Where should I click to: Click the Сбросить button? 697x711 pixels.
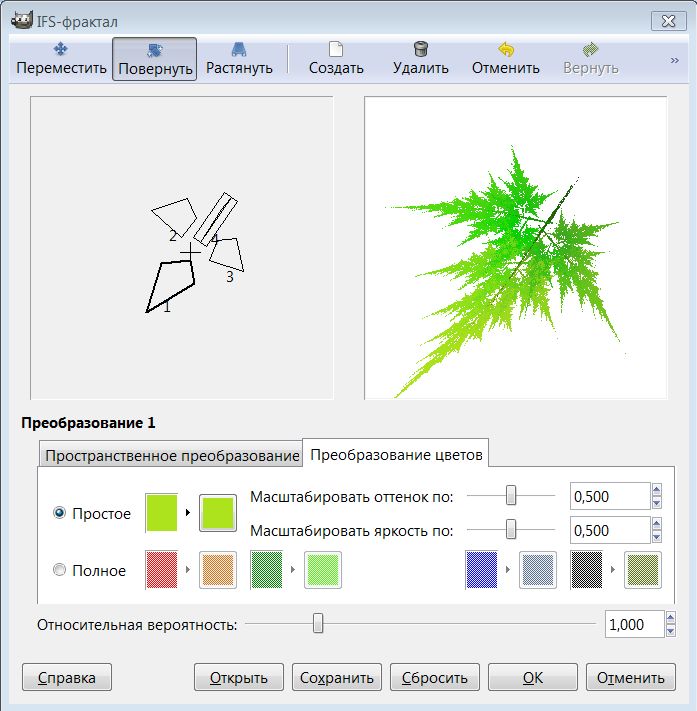pos(435,677)
